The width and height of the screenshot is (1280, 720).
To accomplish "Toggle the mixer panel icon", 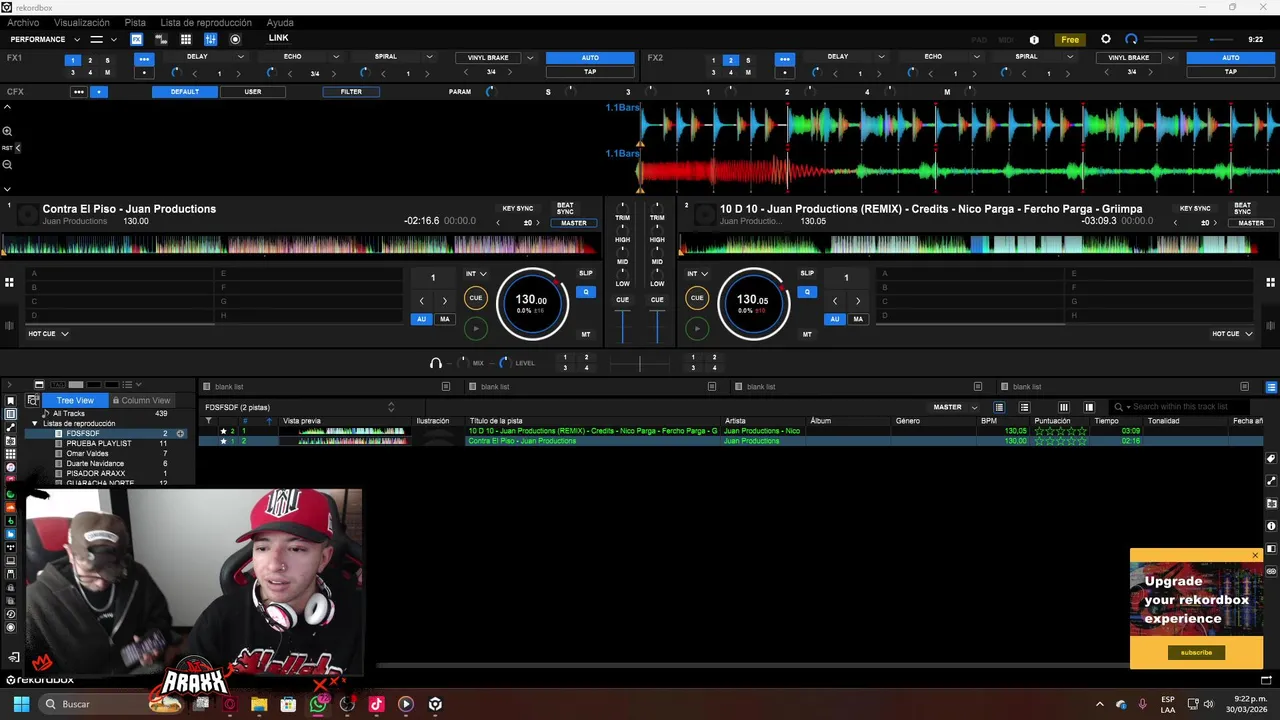I will 210,39.
